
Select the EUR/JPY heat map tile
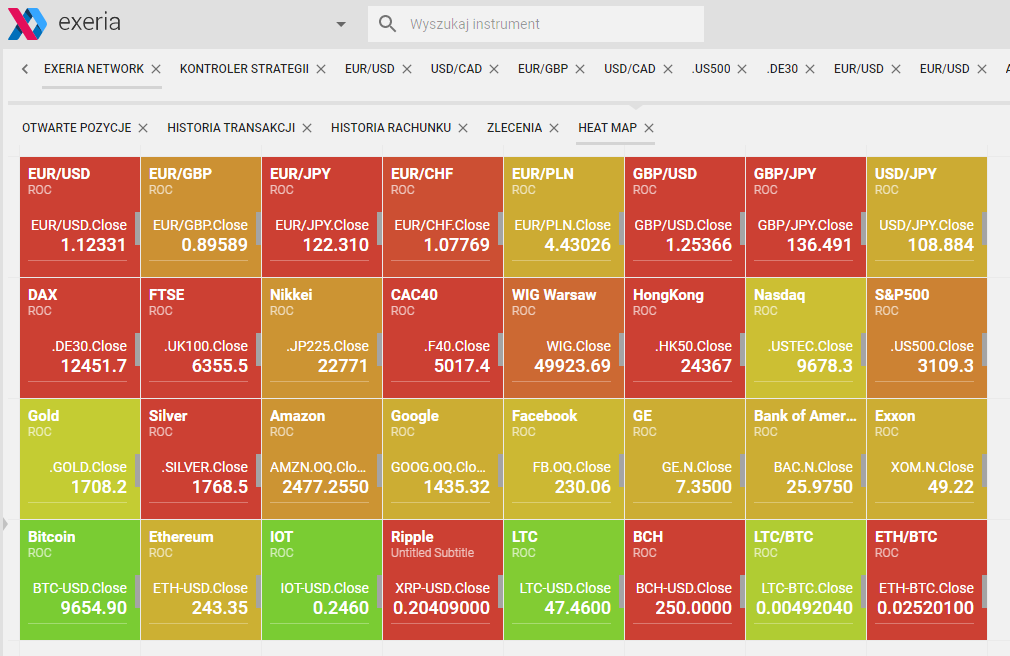pos(322,217)
